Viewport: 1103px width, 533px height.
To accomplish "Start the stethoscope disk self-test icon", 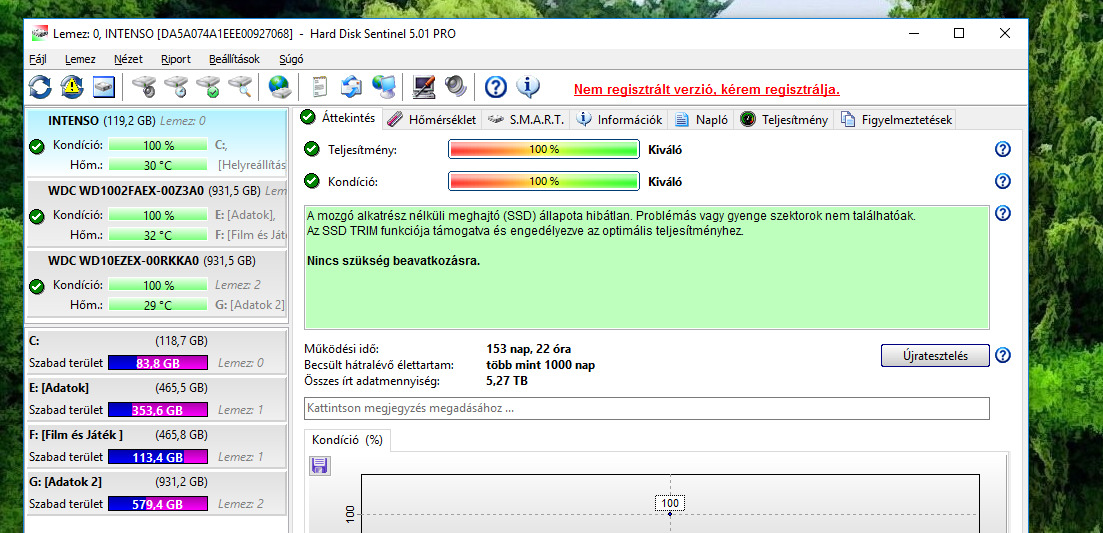I will (x=144, y=87).
